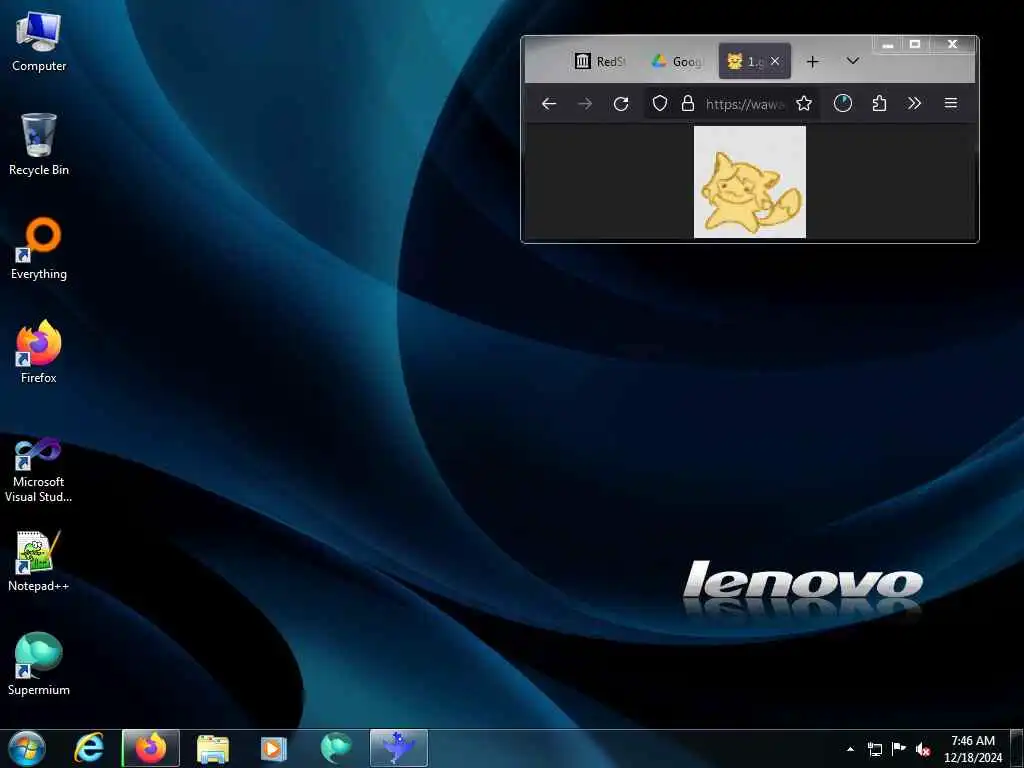Click the blue bird app in taskbar
Screen dimensions: 1024x768
(x=398, y=748)
